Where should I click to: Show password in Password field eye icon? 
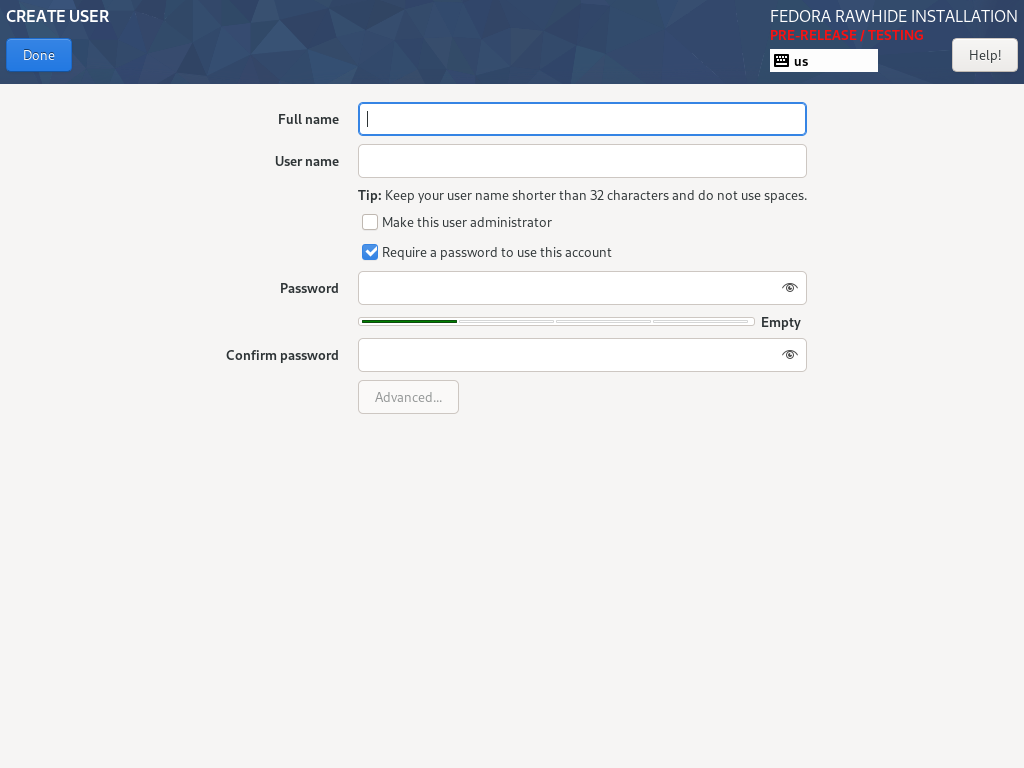[x=790, y=288]
